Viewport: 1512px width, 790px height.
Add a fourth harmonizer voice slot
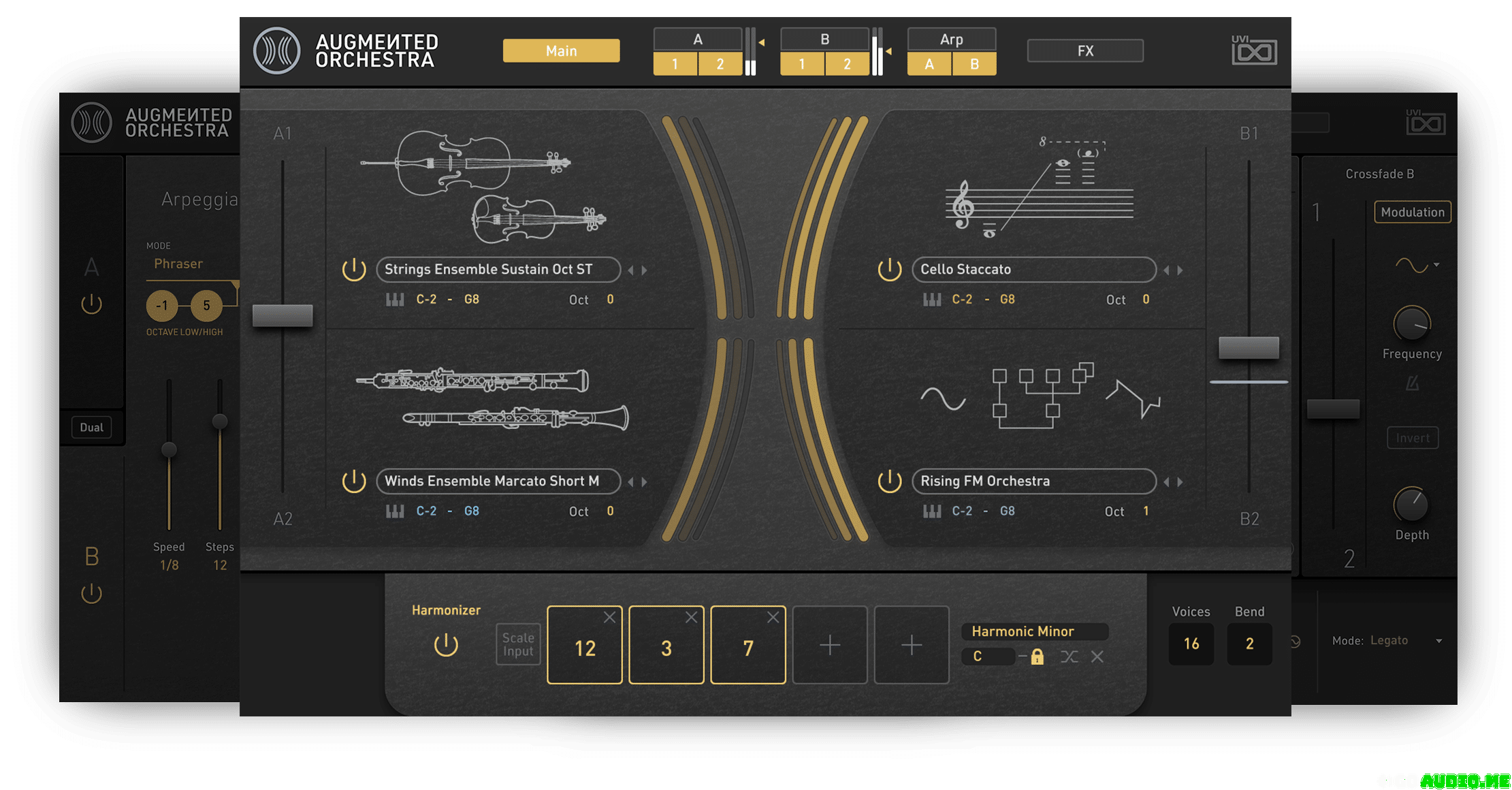point(830,645)
